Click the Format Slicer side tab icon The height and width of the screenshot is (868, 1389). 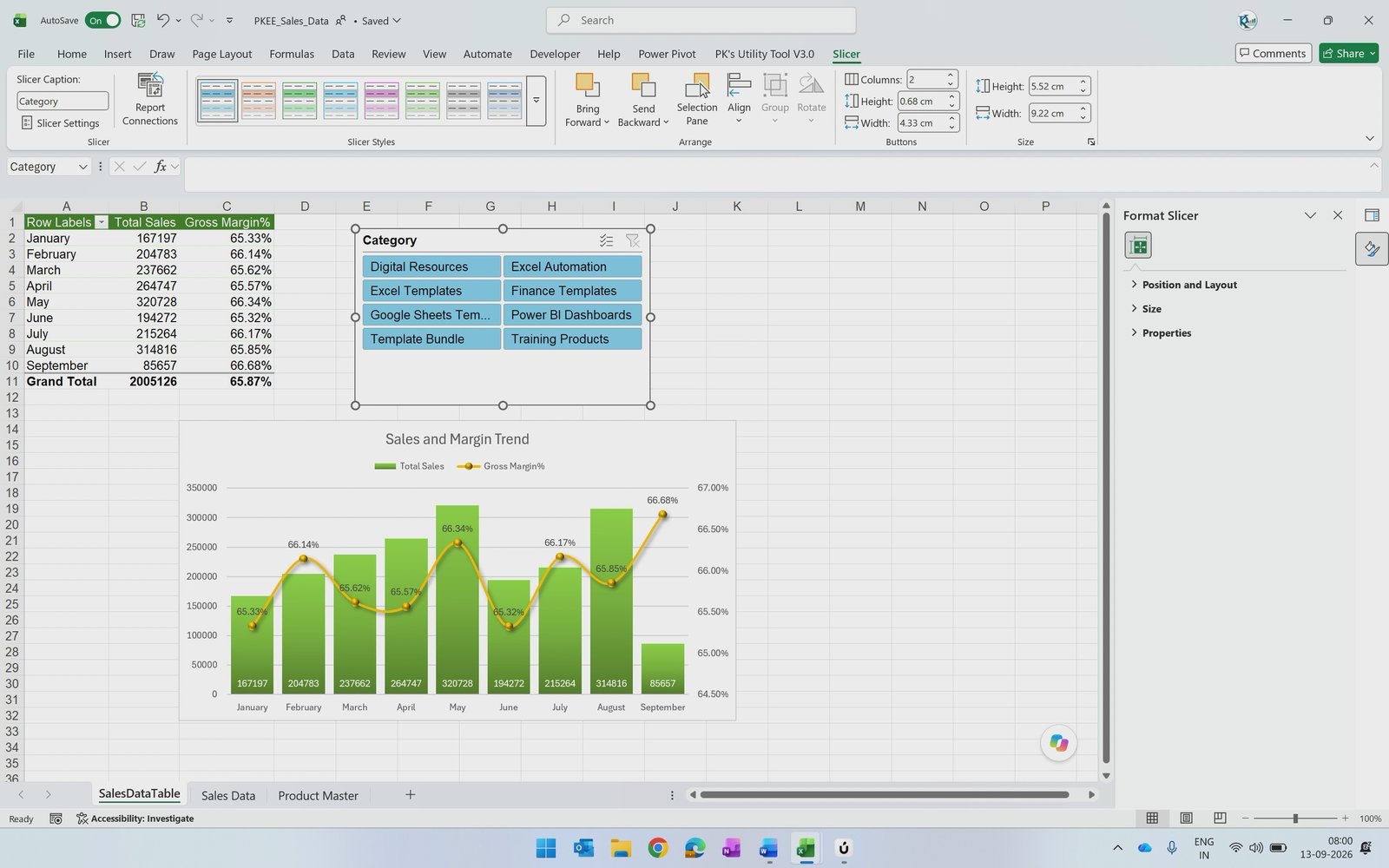click(1372, 249)
